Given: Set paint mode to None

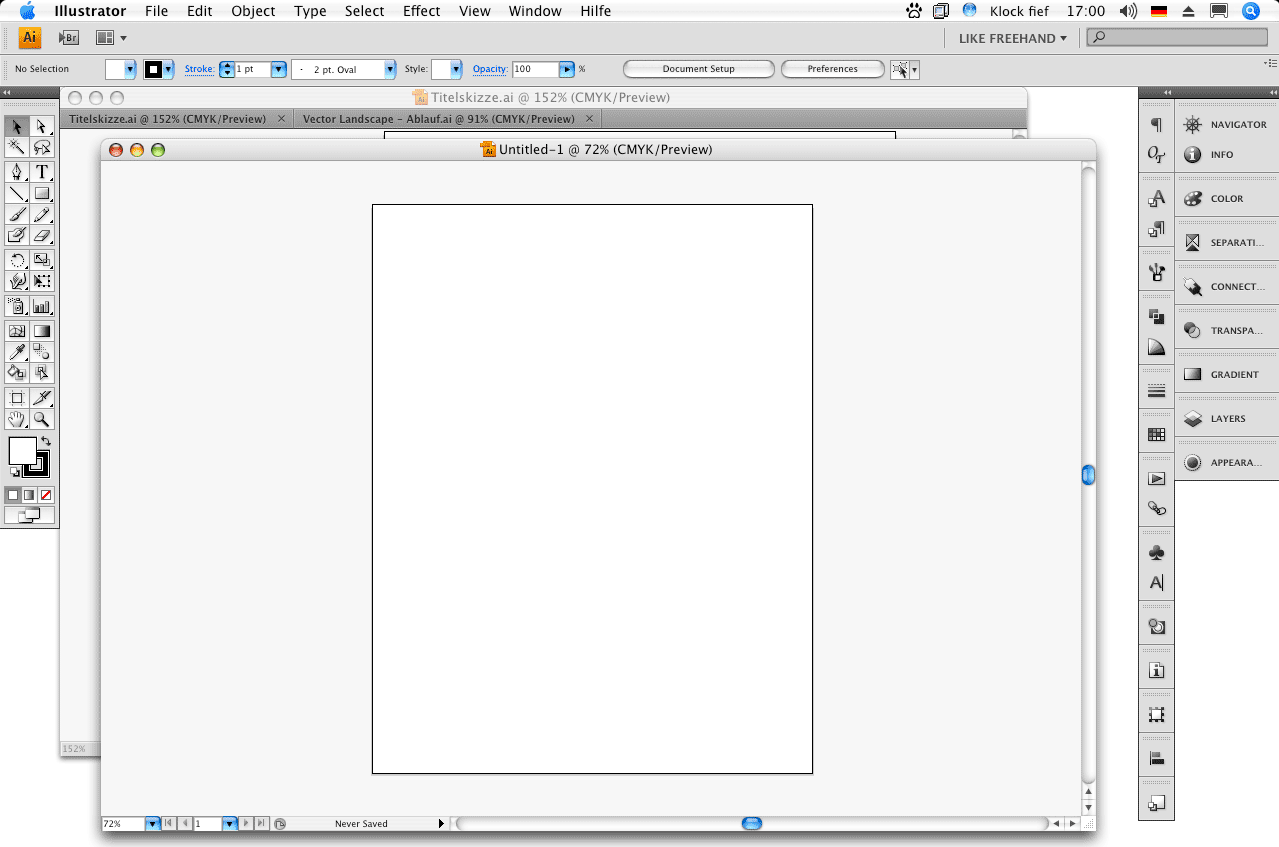Looking at the screenshot, I should coord(46,495).
